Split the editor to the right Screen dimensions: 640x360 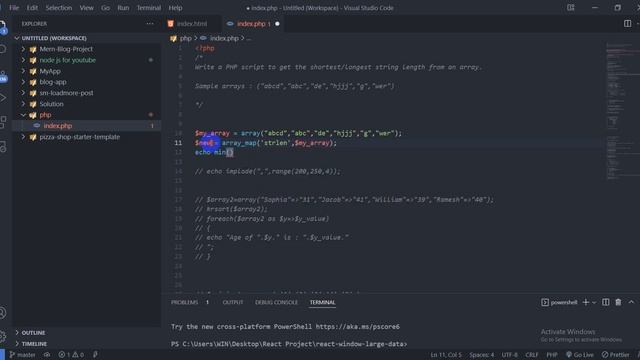627,24
